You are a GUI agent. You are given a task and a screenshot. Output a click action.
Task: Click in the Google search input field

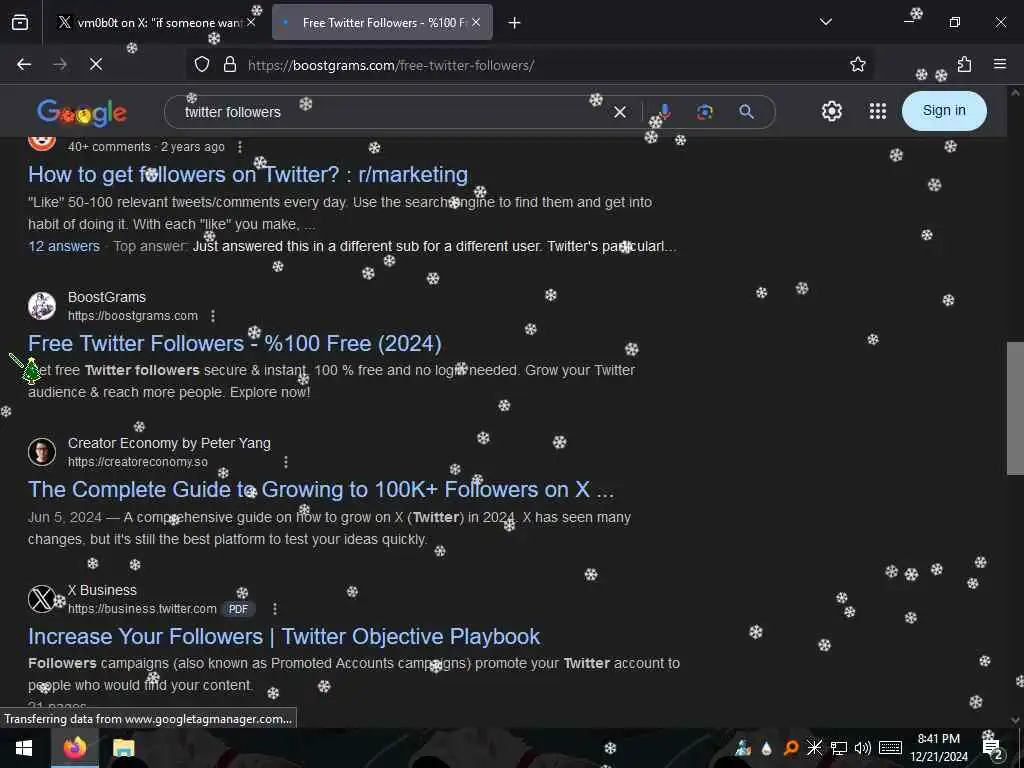point(392,112)
